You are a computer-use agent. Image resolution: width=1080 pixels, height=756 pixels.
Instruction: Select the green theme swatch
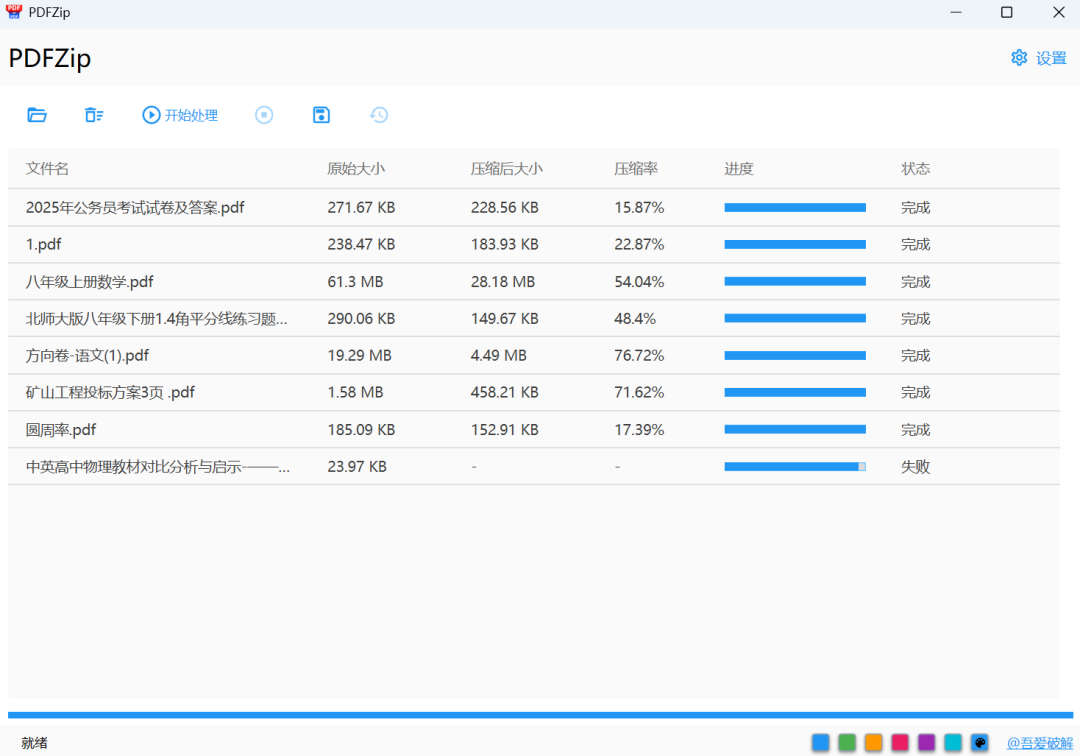tap(847, 742)
